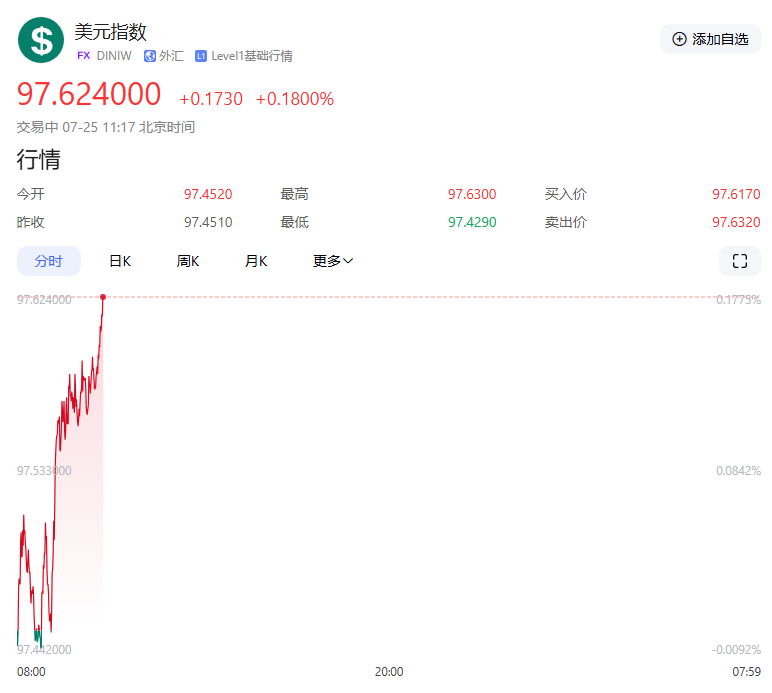Click the plus icon in 添加自选
The width and height of the screenshot is (772, 693).
tap(679, 39)
